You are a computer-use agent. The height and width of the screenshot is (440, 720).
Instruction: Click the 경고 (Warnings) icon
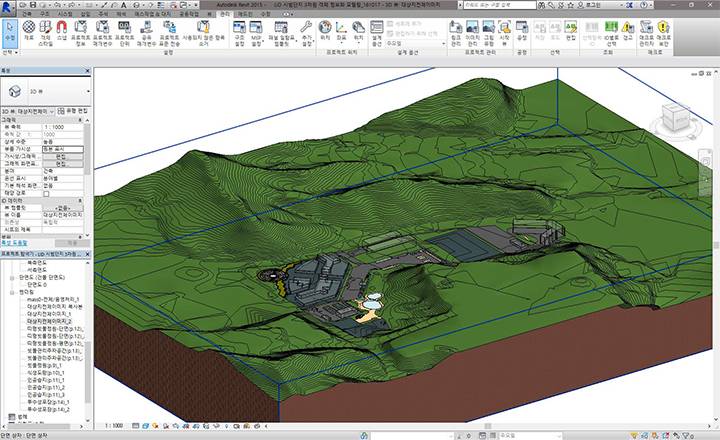[628, 30]
